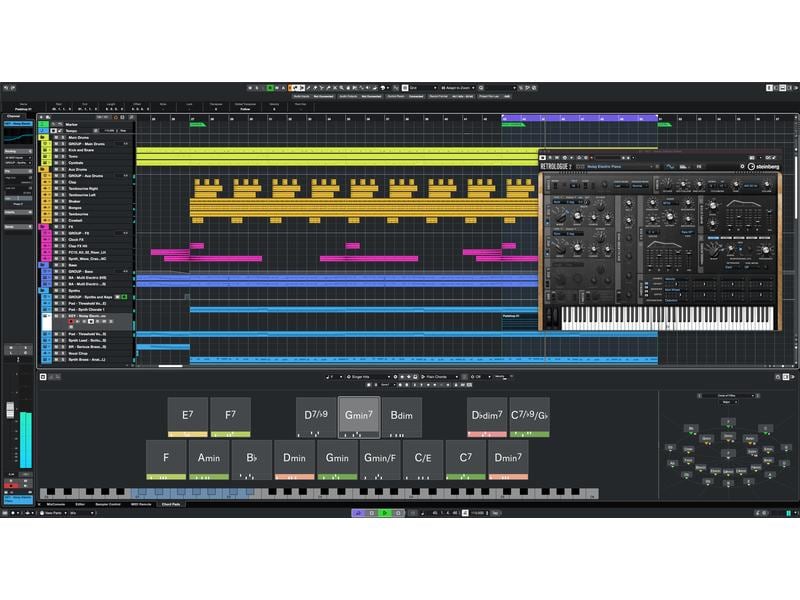Open the Plain Chords player mode dropdown
Image resolution: width=800 pixels, height=600 pixels.
439,377
